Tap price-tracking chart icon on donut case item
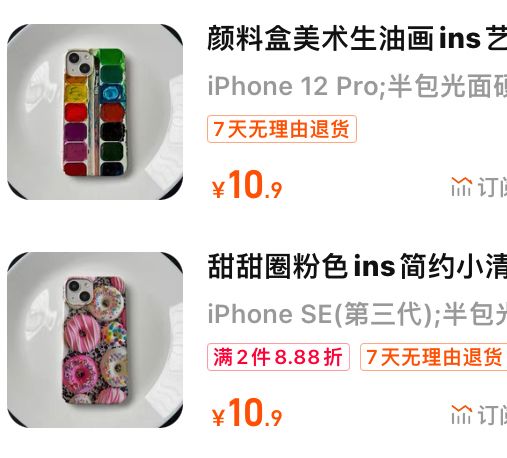507x458 pixels. (x=462, y=415)
